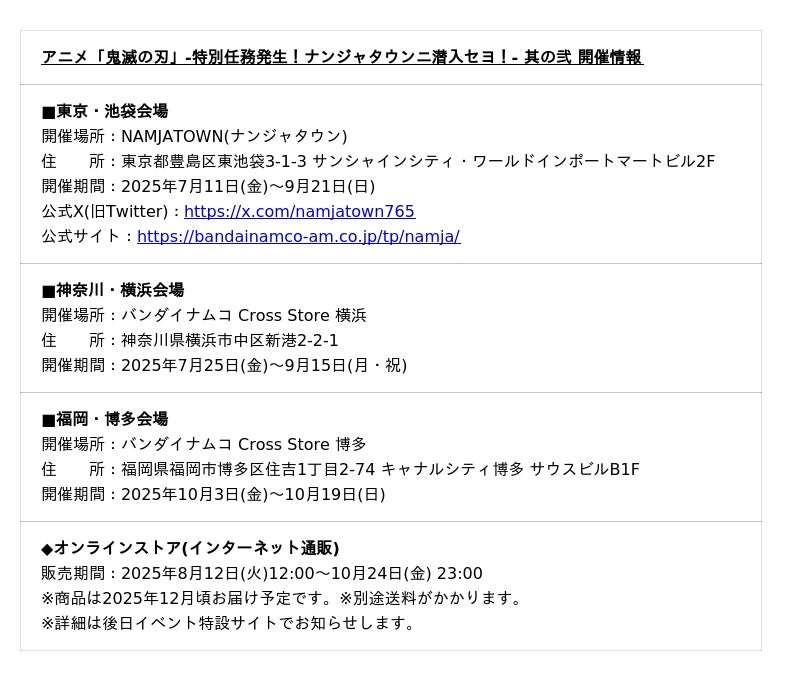This screenshot has height=681, width=800.
Task: Click the NAMJATOWN(ナンジャタウン) venue text
Action: coord(234,136)
